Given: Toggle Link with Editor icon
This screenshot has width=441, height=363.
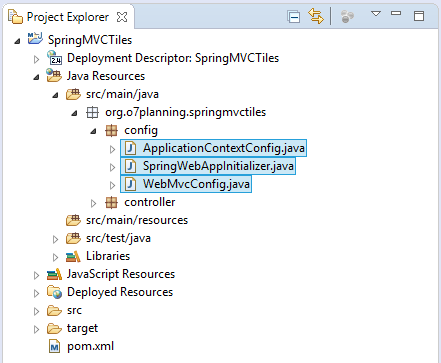Looking at the screenshot, I should click(x=315, y=16).
